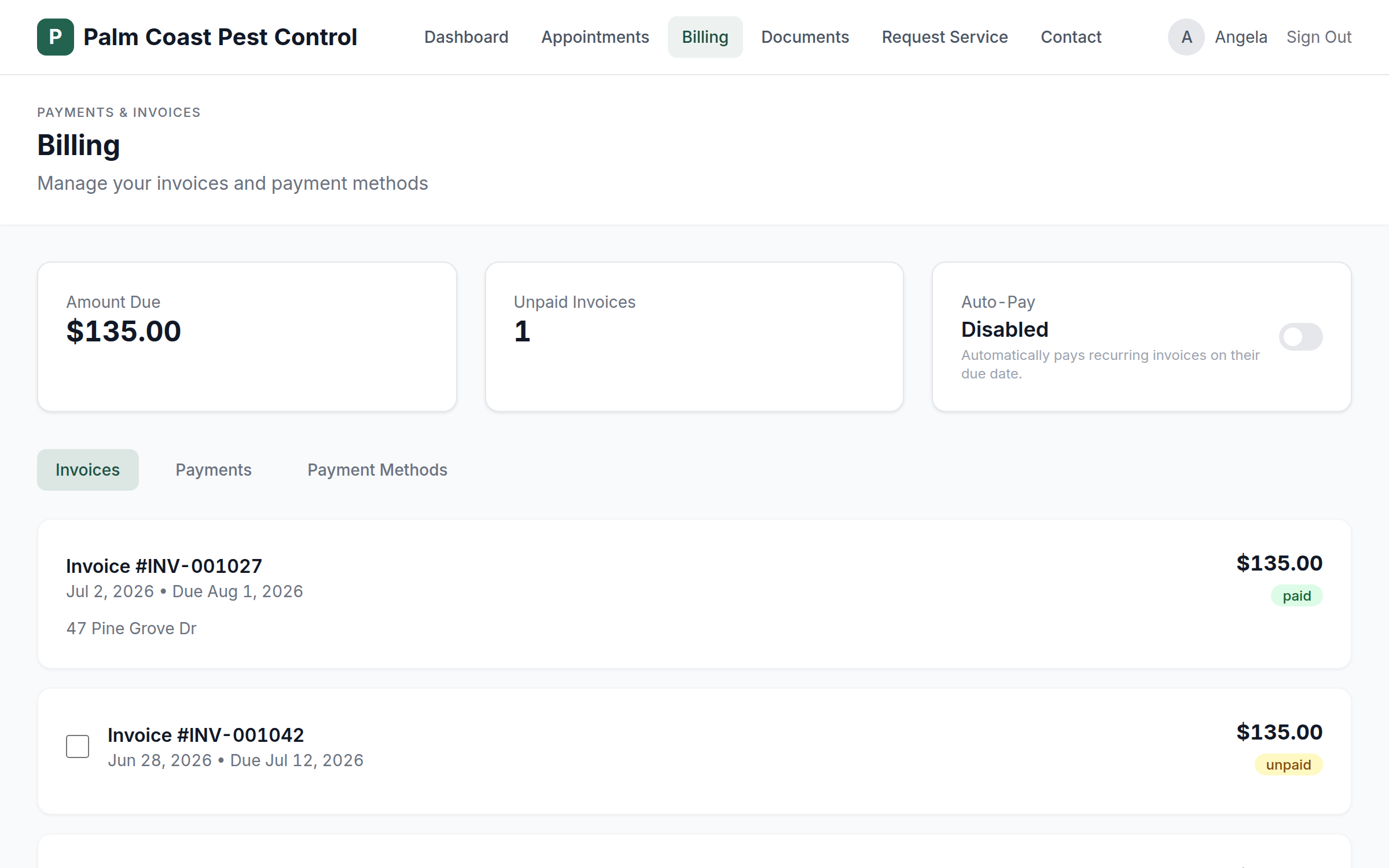Image resolution: width=1389 pixels, height=868 pixels.
Task: Click the green P logo icon
Action: (56, 37)
